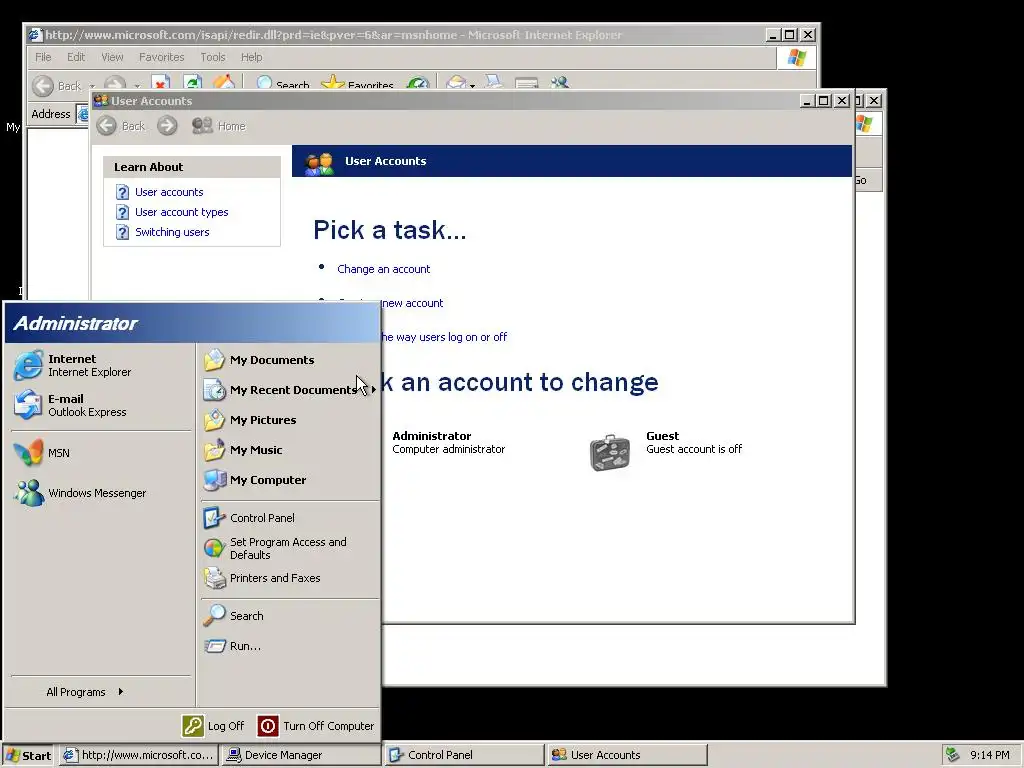Open Internet Explorer from Start menu
The width and height of the screenshot is (1024, 768).
(101, 365)
